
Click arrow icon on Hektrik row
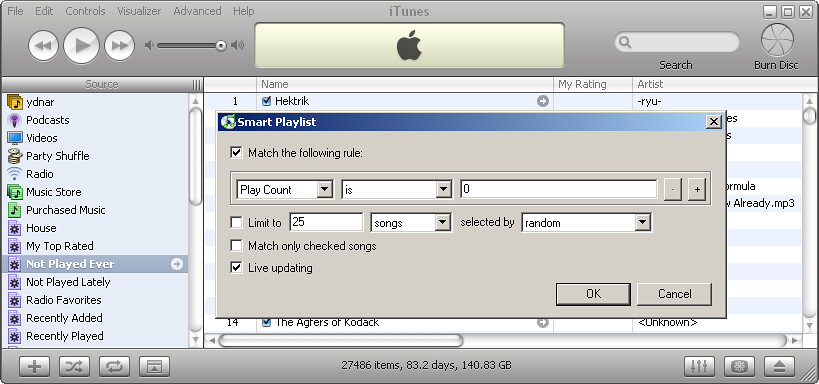543,101
